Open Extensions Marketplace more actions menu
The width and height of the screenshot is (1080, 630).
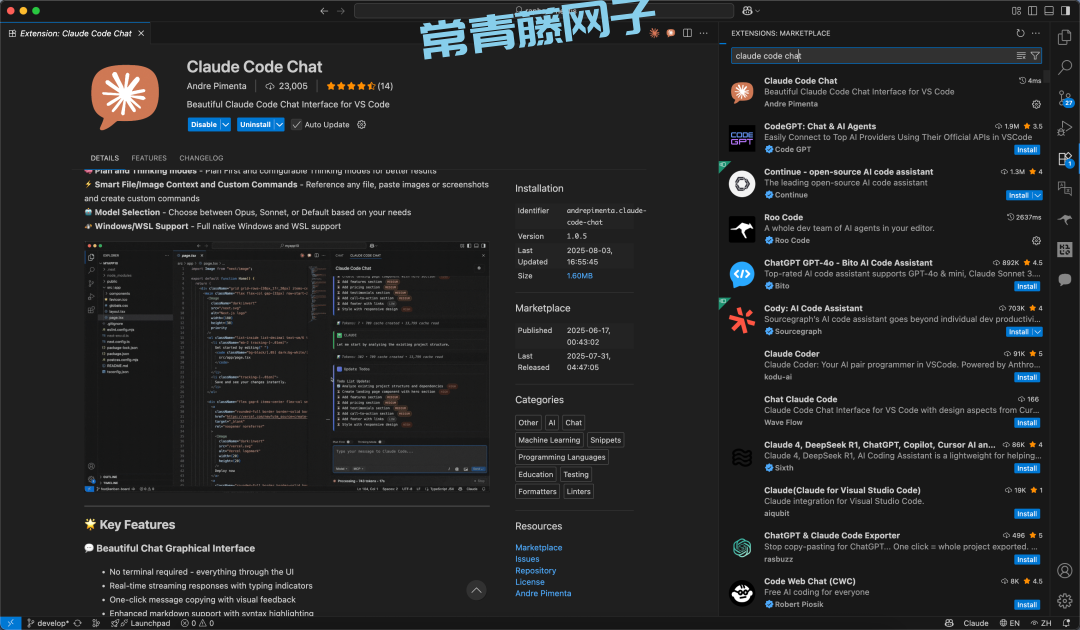point(1036,33)
